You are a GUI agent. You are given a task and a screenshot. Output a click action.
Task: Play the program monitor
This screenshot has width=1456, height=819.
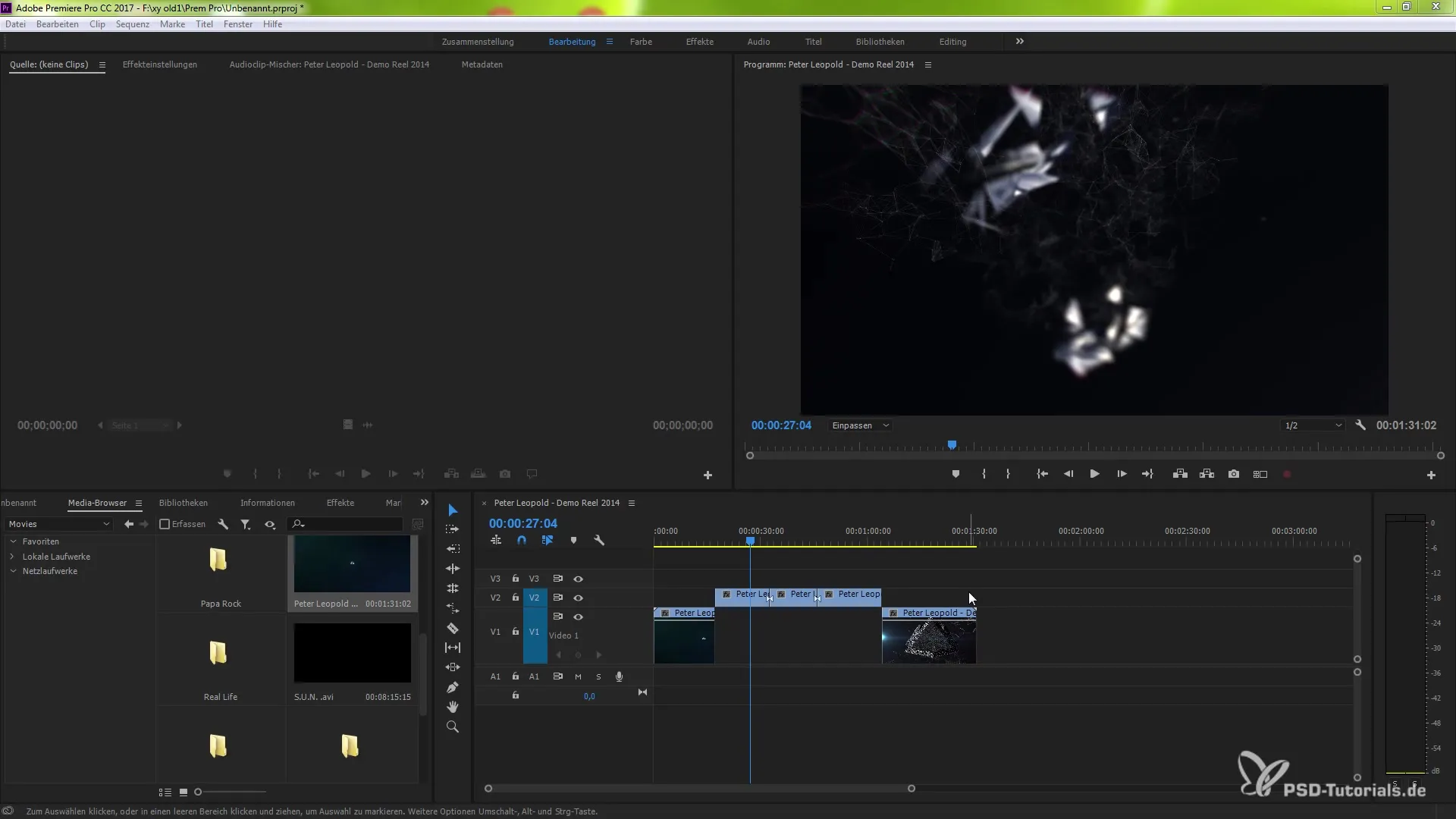(1095, 474)
